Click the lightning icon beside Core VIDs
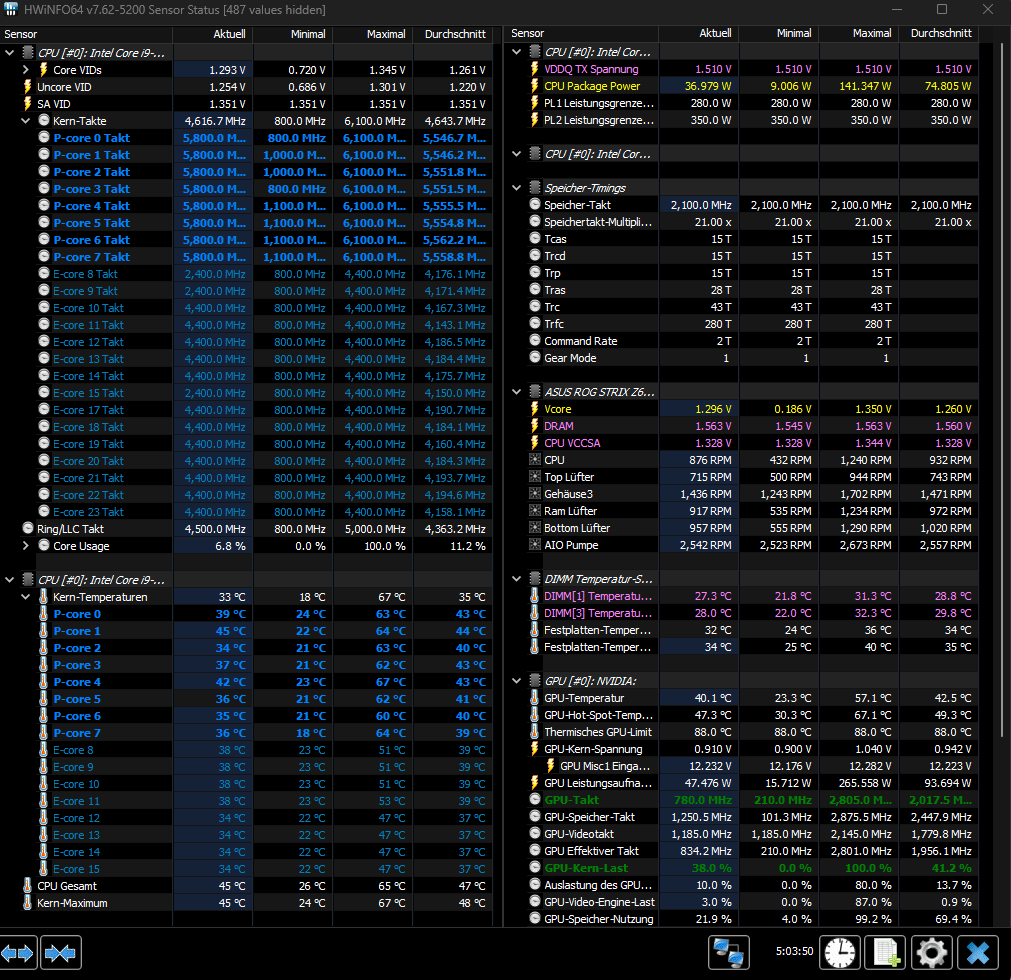 44,70
